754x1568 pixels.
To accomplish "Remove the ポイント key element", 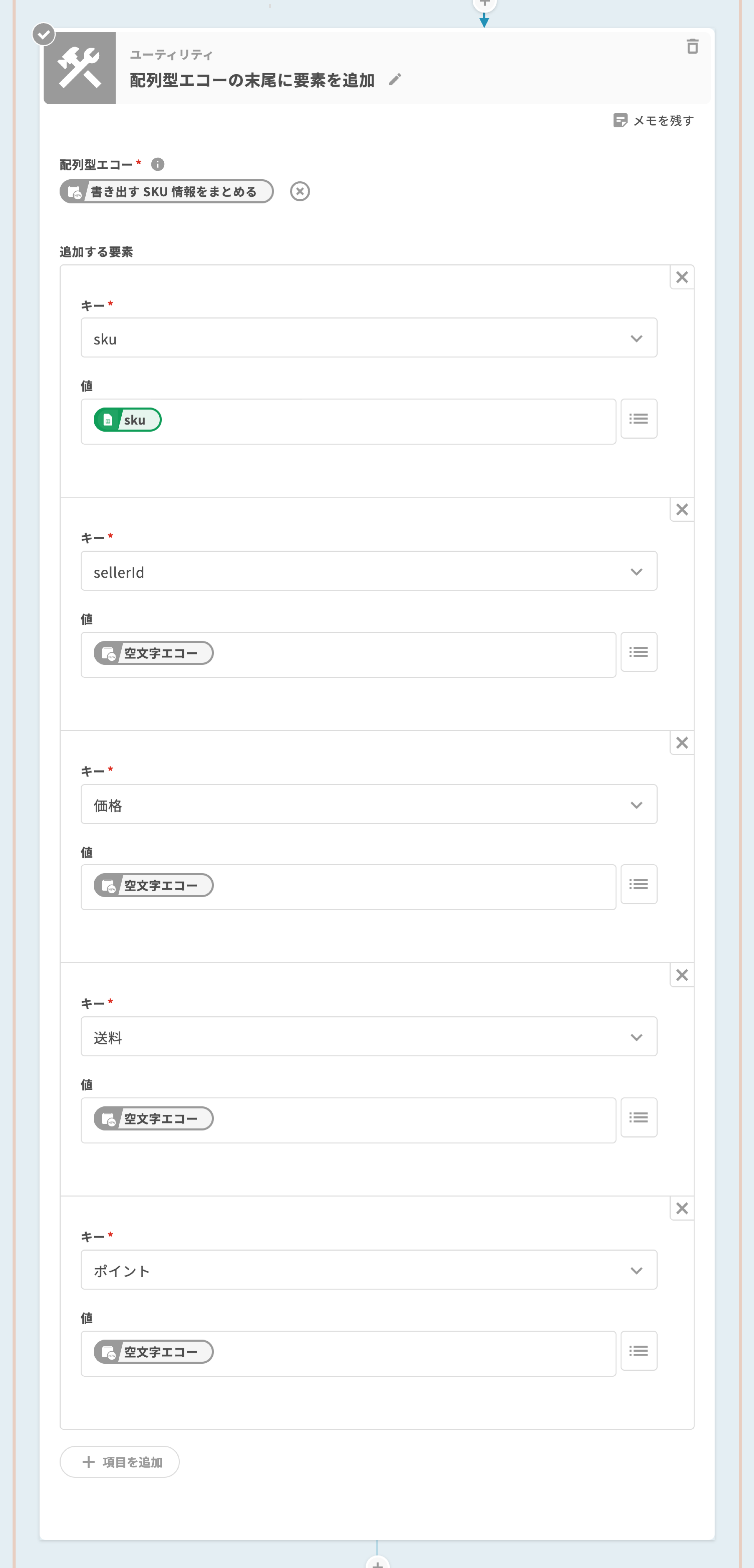I will point(682,1208).
